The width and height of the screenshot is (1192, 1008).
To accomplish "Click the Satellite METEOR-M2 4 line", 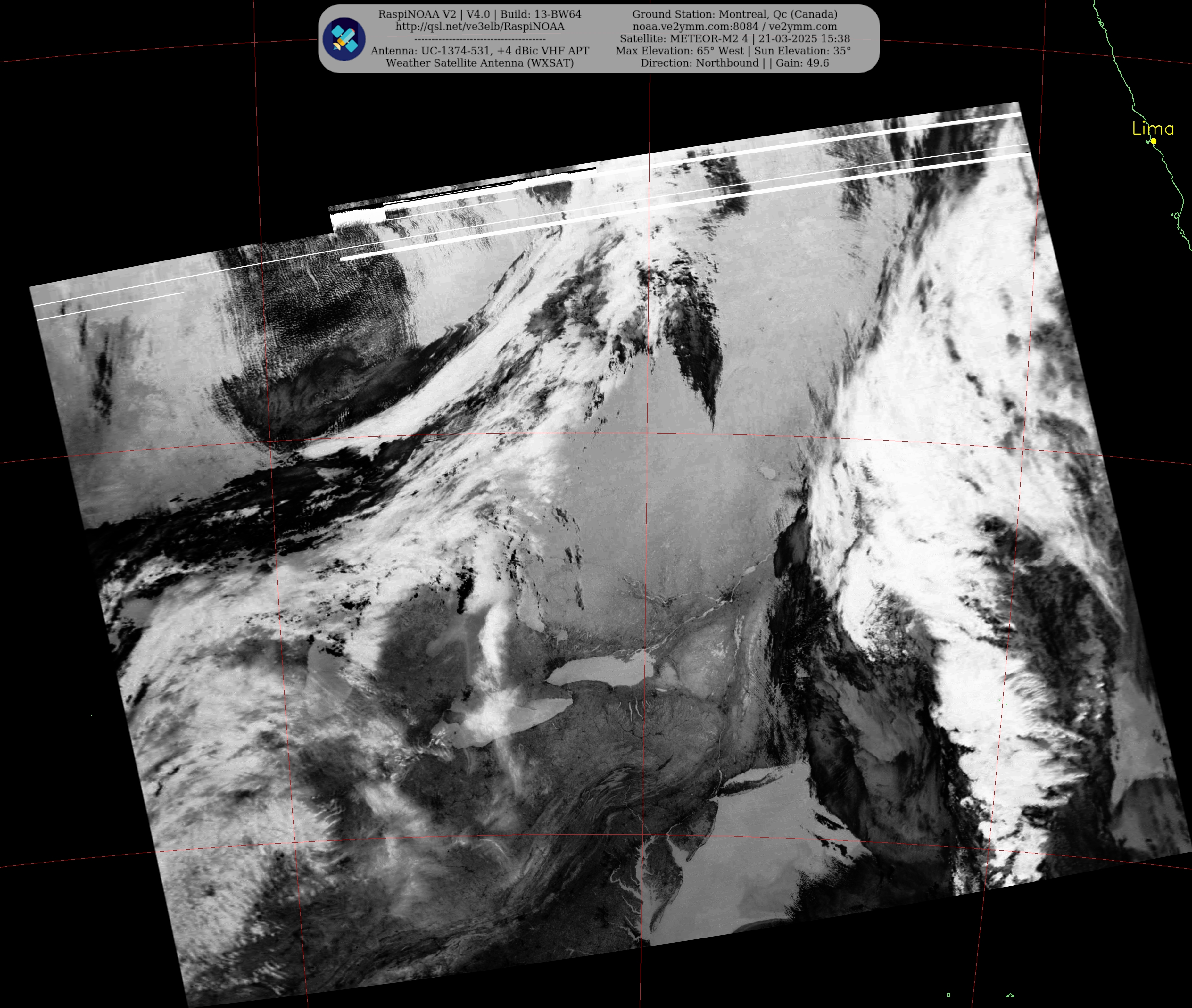I will [734, 39].
